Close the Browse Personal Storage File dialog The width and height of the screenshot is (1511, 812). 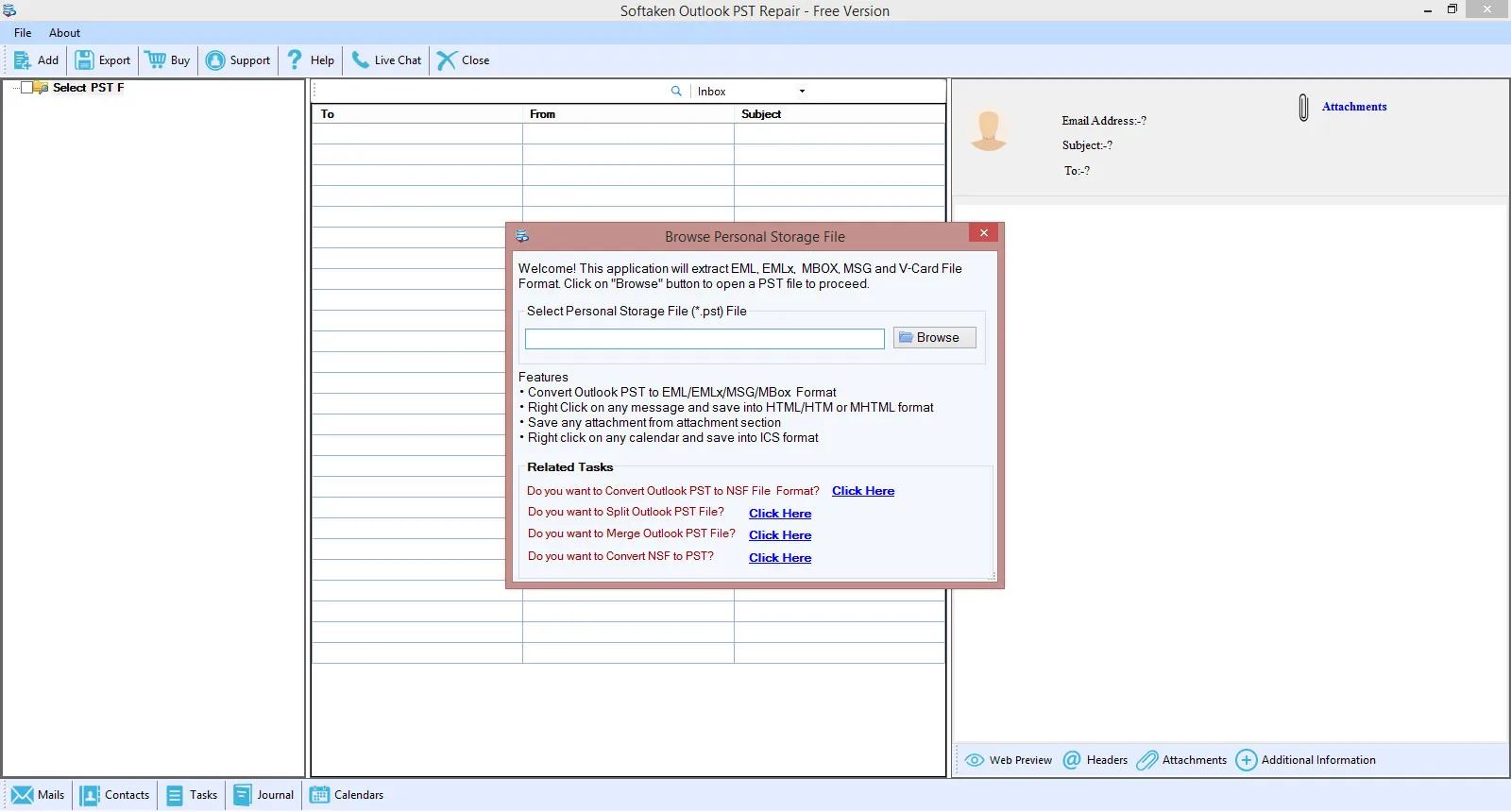coord(983,233)
